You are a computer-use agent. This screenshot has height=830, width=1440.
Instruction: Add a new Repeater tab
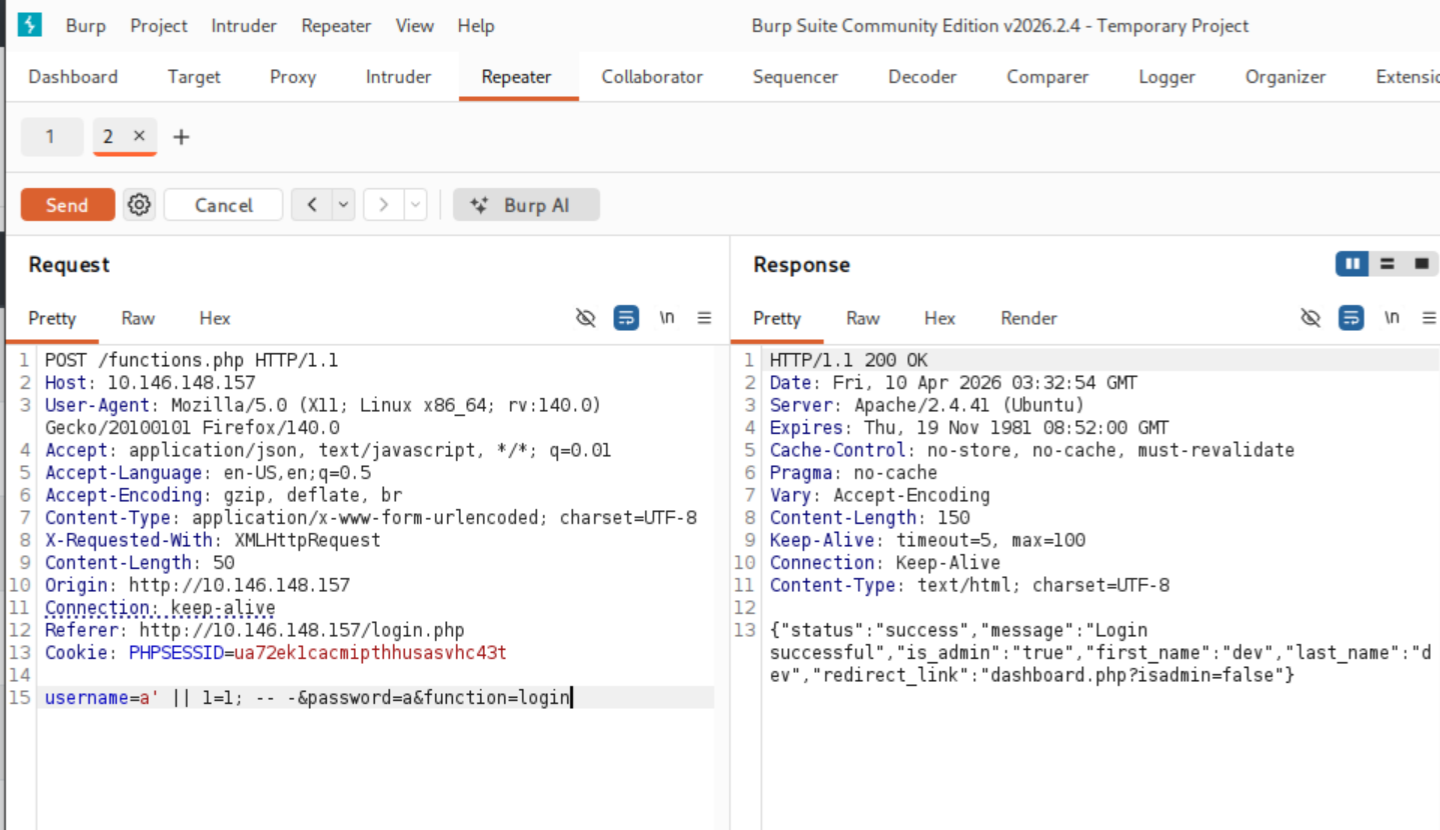click(181, 137)
